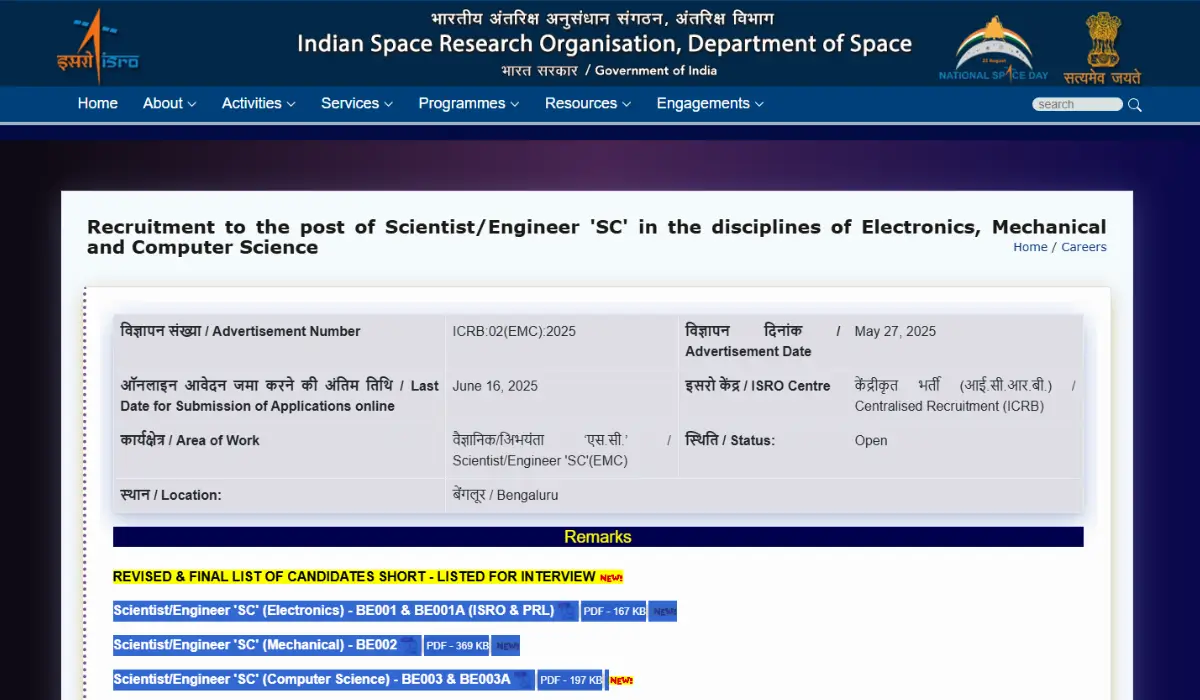The width and height of the screenshot is (1200, 700).
Task: Expand the Activities dropdown menu
Action: pyautogui.click(x=258, y=103)
